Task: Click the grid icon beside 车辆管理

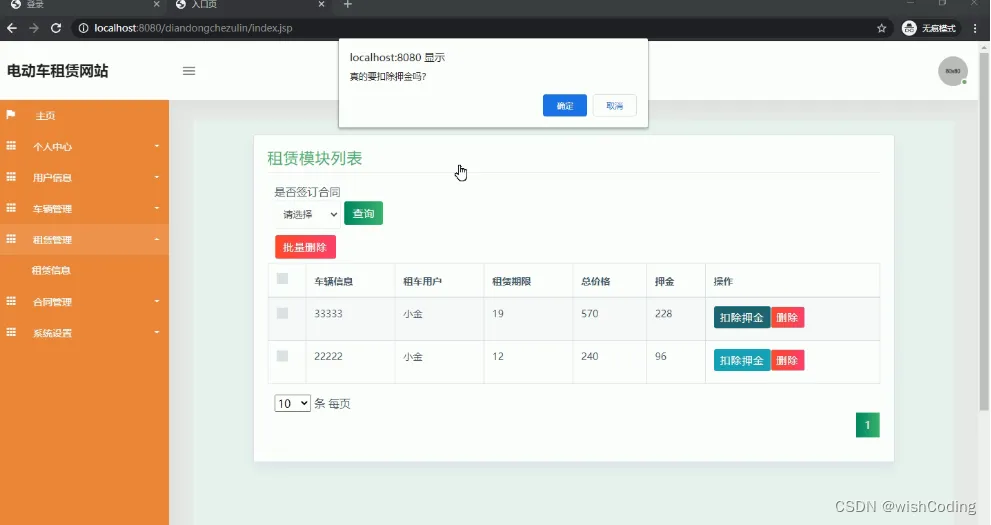Action: coord(11,208)
